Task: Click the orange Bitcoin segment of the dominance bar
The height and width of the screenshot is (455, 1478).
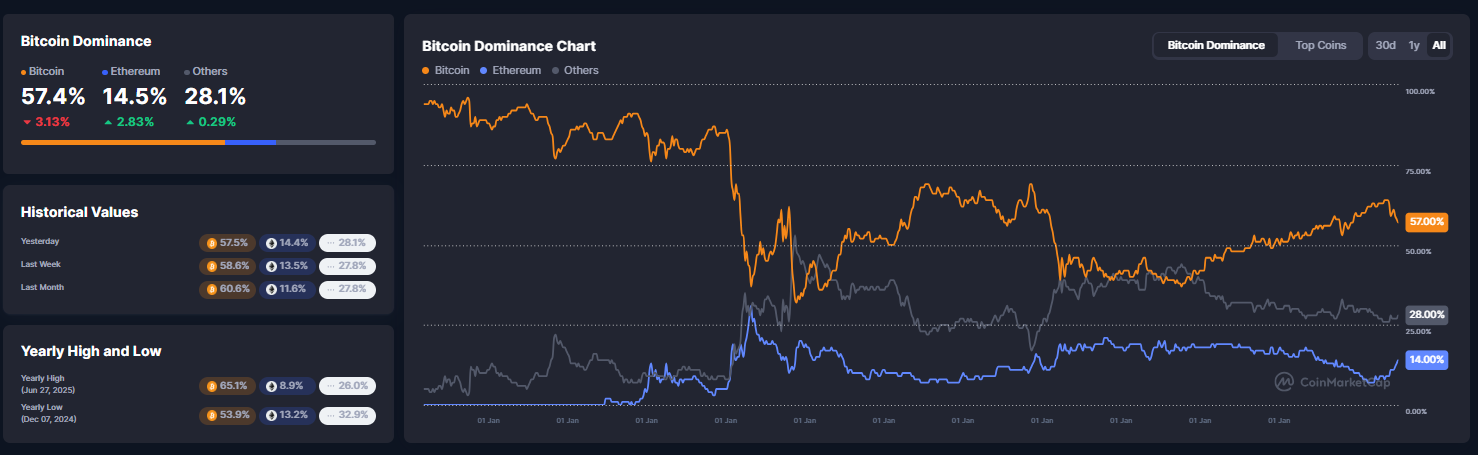Action: (x=122, y=142)
